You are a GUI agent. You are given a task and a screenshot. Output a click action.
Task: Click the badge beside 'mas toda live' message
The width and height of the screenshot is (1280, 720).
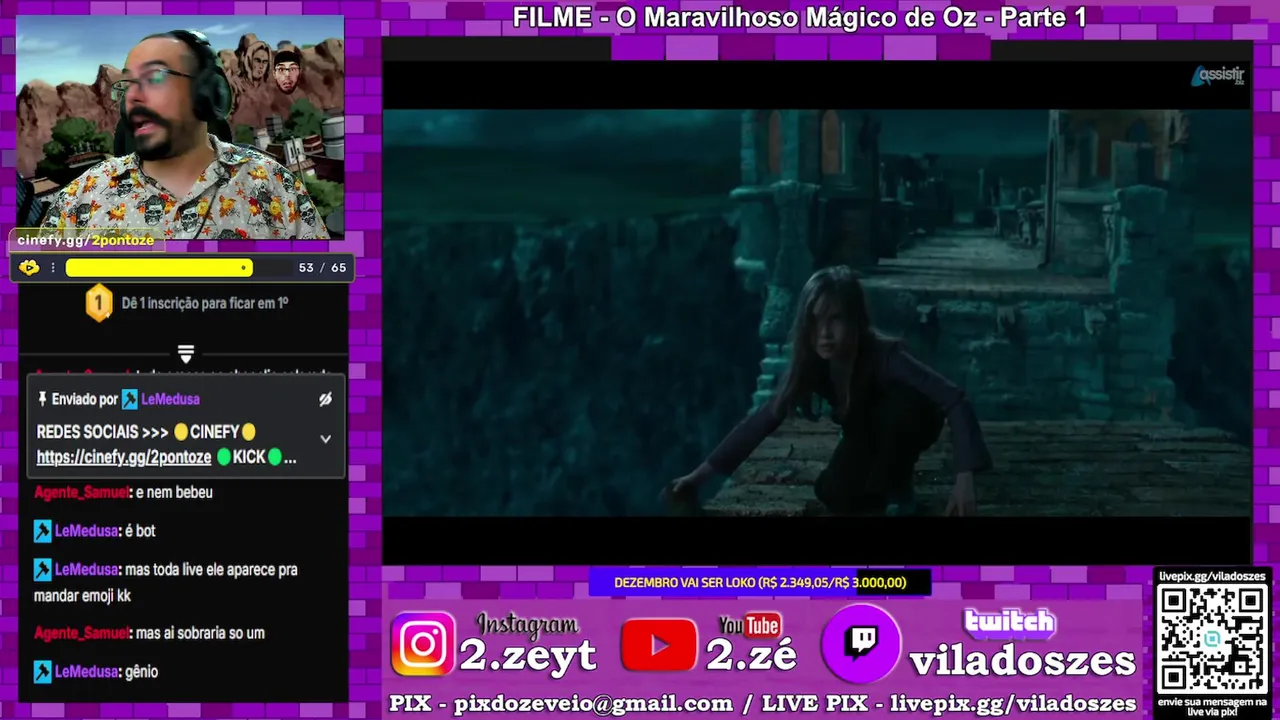[42, 569]
